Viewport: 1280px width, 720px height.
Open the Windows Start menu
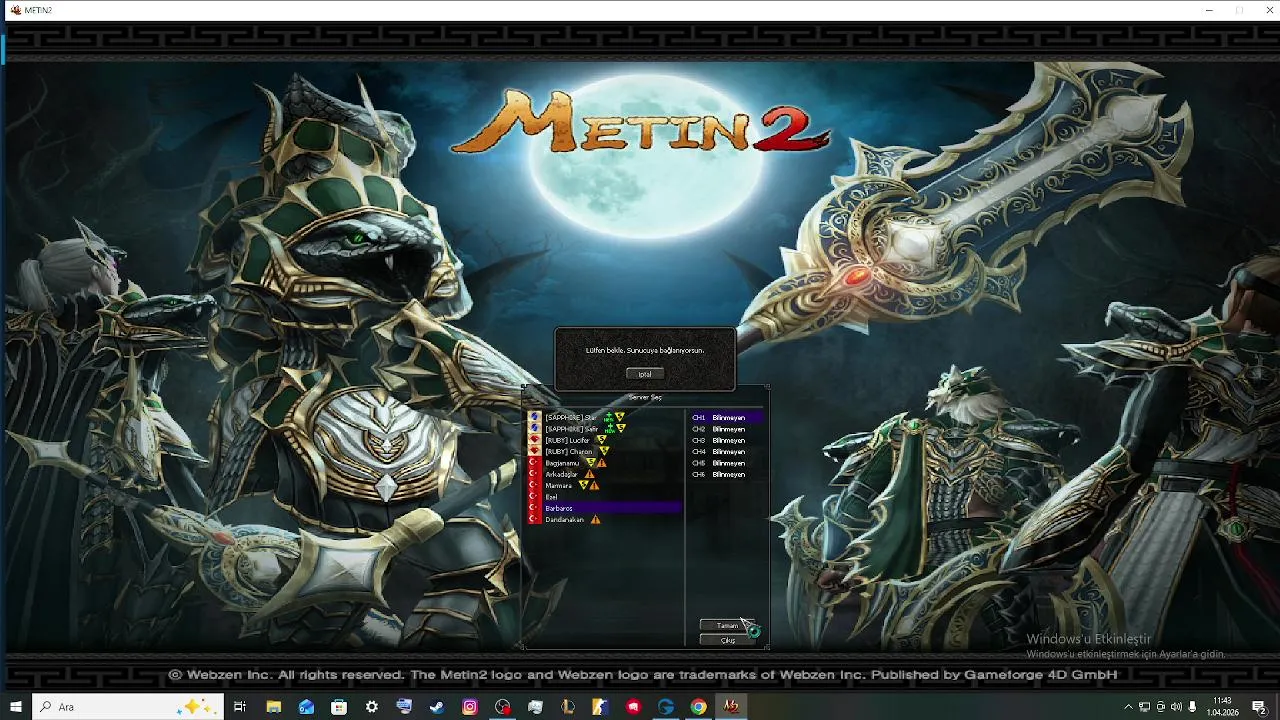pos(15,707)
